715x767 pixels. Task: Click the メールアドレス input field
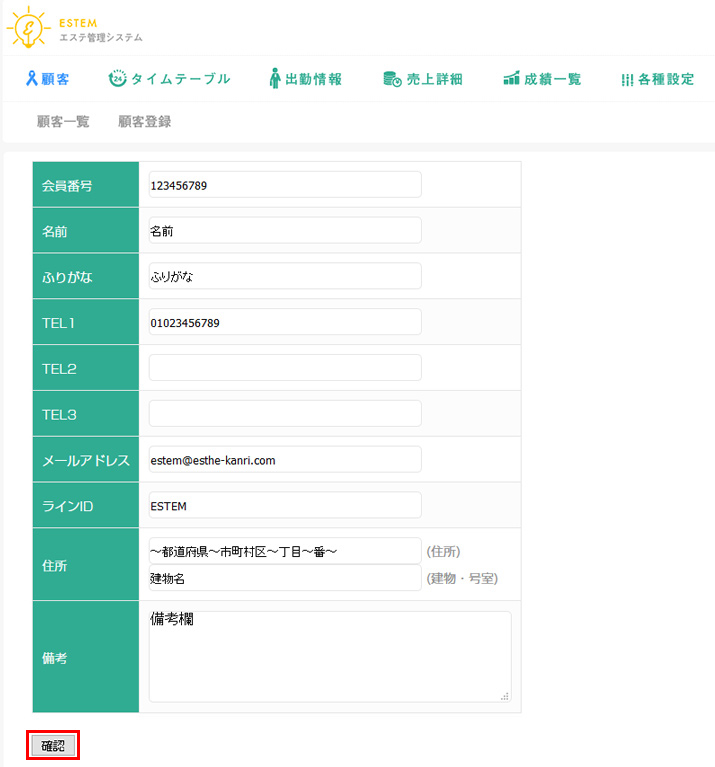(x=285, y=460)
